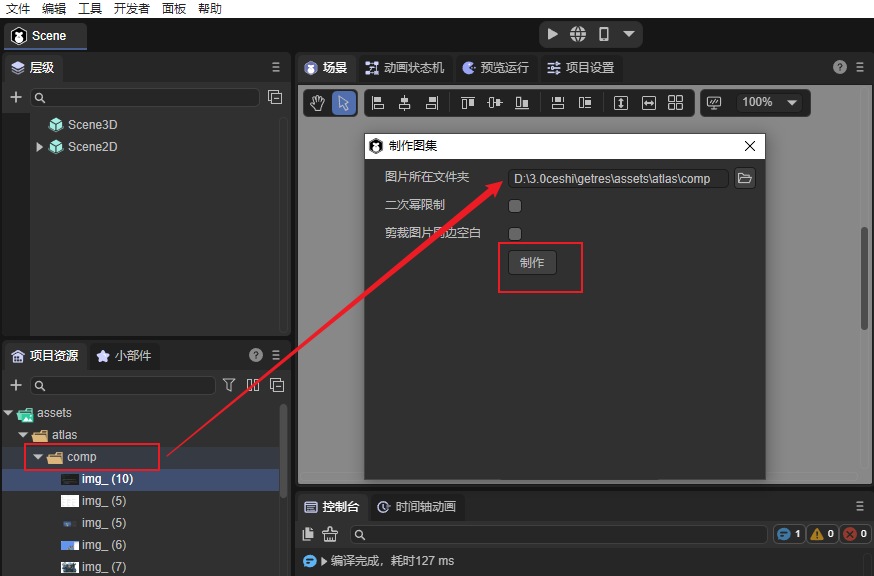Clear the console with trash icon
The height and width of the screenshot is (576, 874).
[x=330, y=534]
